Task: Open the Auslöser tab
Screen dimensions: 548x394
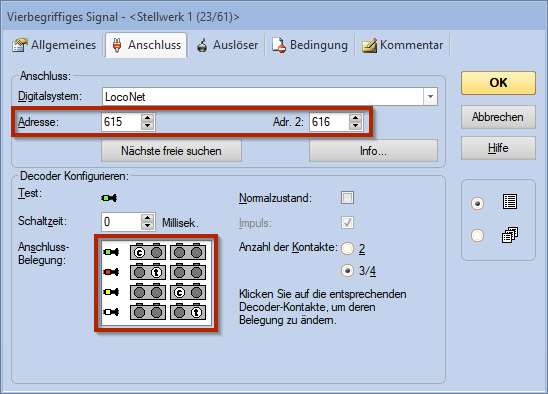Action: [227, 45]
